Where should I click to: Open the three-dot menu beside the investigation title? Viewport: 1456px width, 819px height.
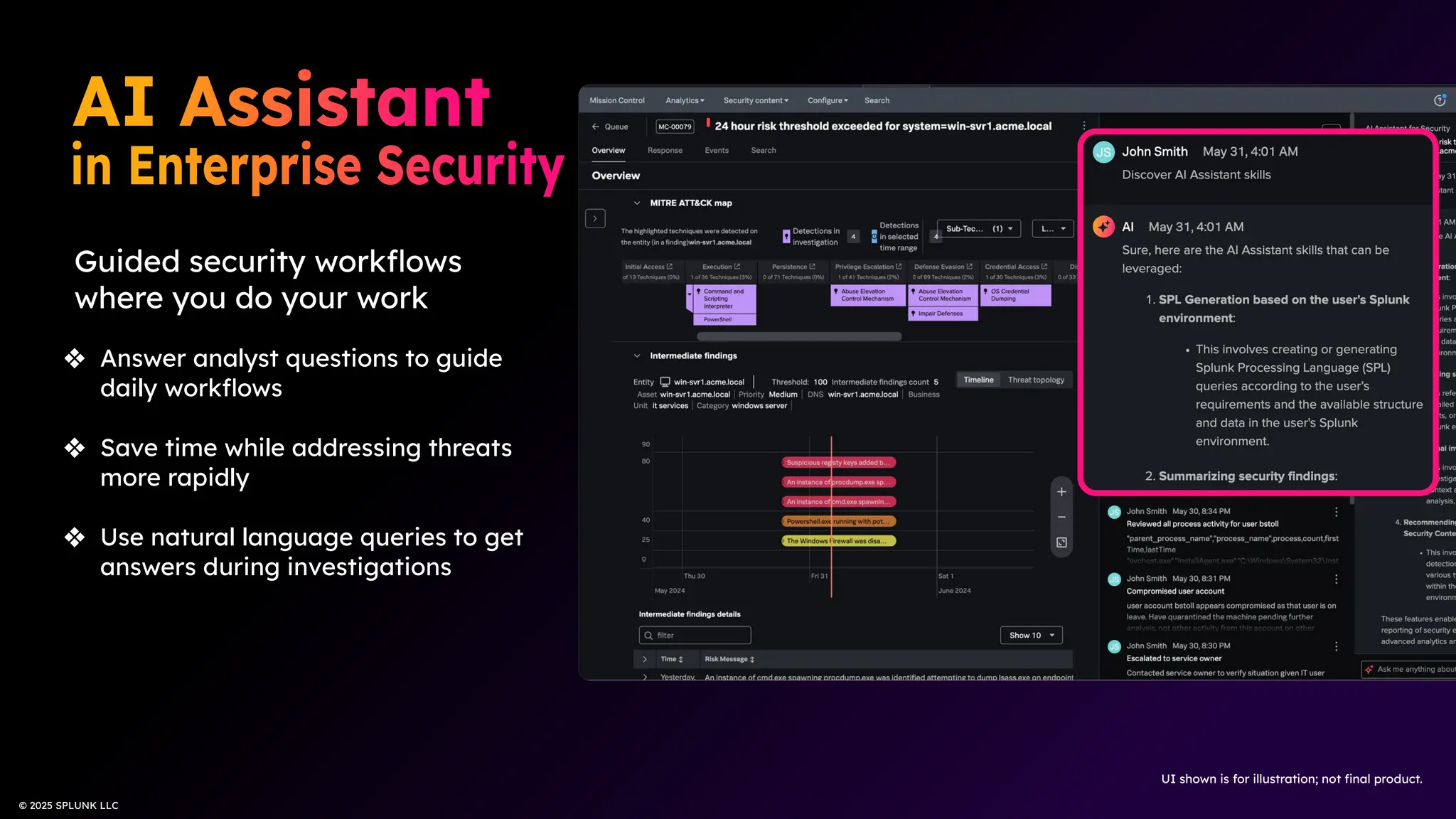pos(1084,126)
